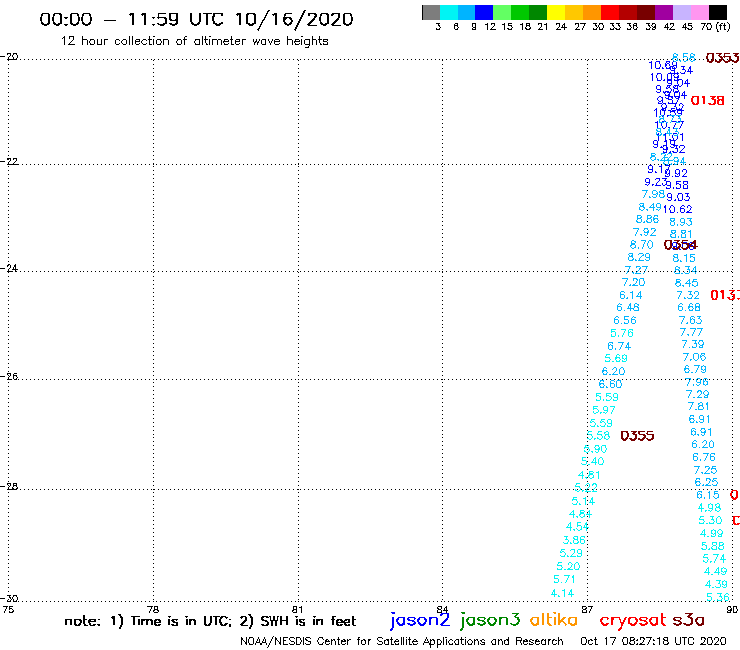This screenshot has width=740, height=650.
Task: Click the wave height value '10.62'
Action: (x=677, y=209)
